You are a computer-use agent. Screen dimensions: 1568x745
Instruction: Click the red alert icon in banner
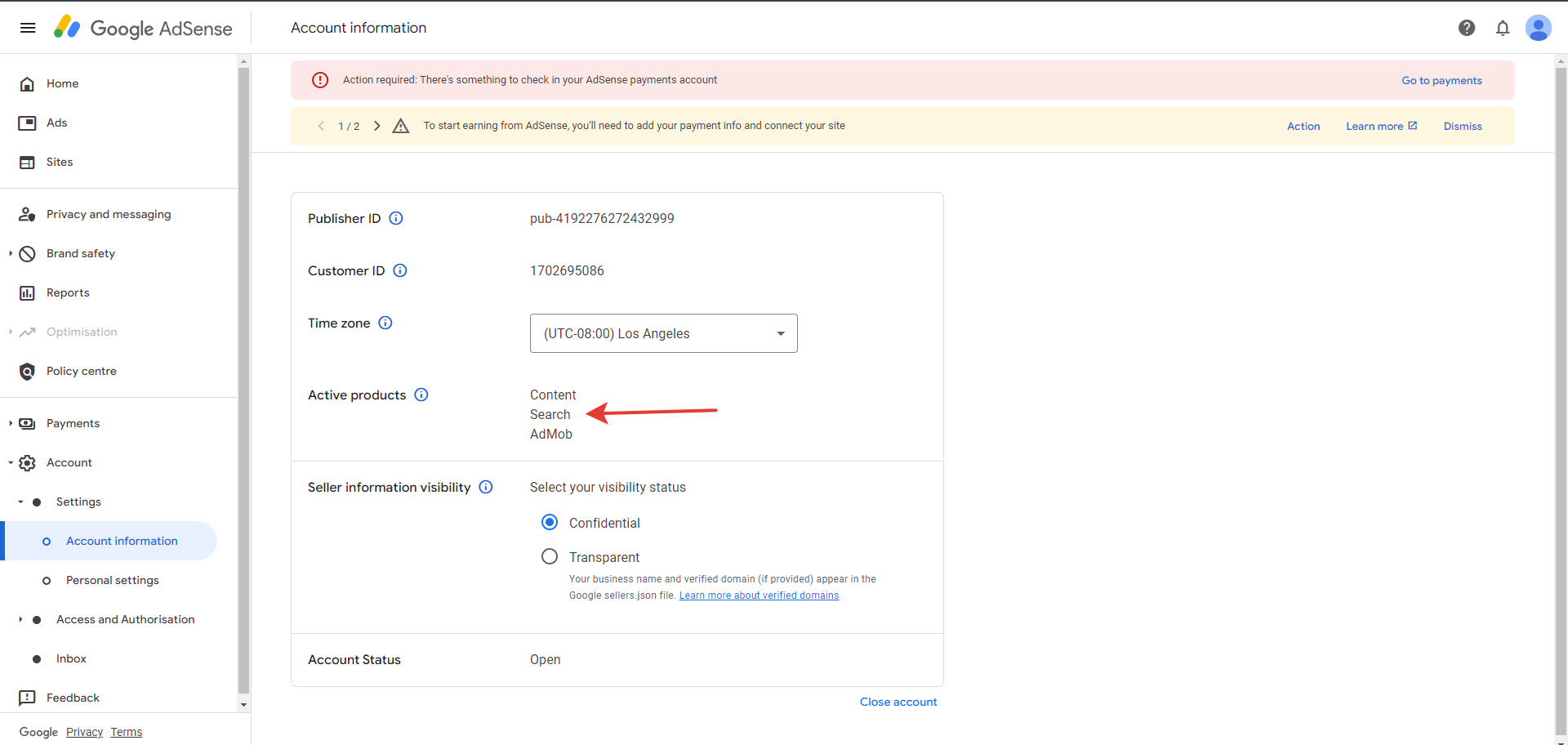(320, 80)
